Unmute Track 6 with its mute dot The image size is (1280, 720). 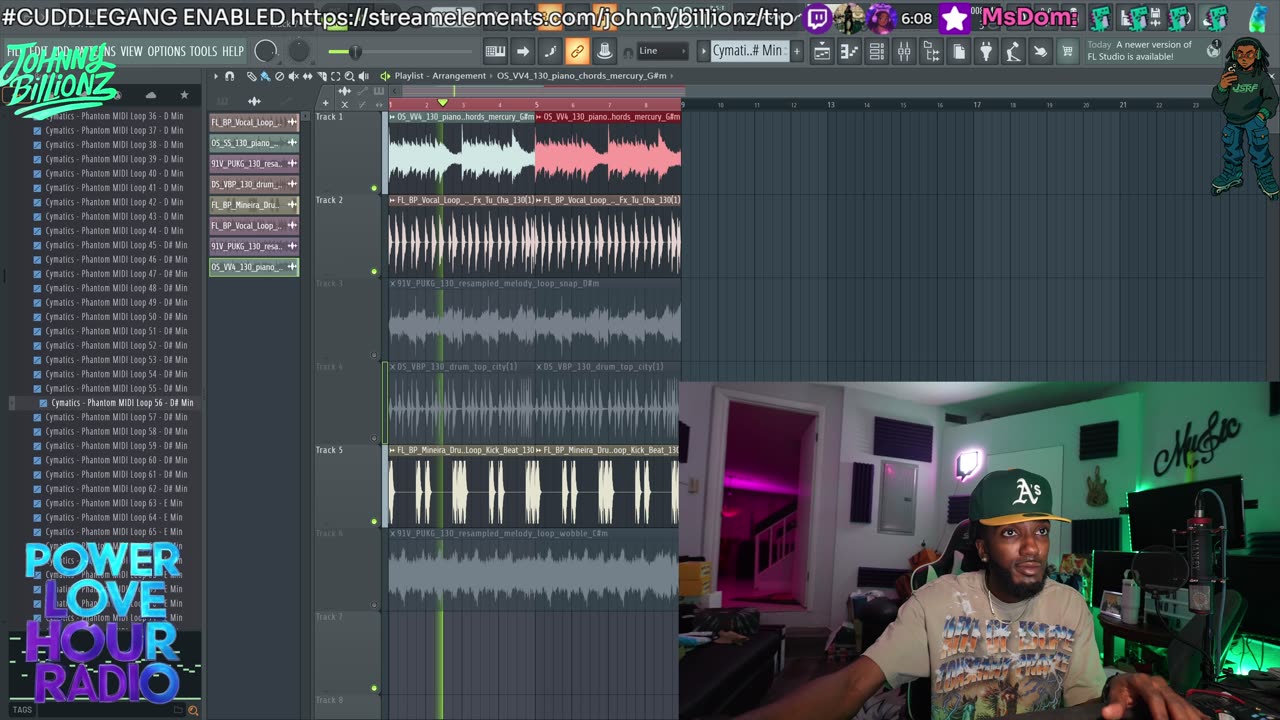coord(375,604)
